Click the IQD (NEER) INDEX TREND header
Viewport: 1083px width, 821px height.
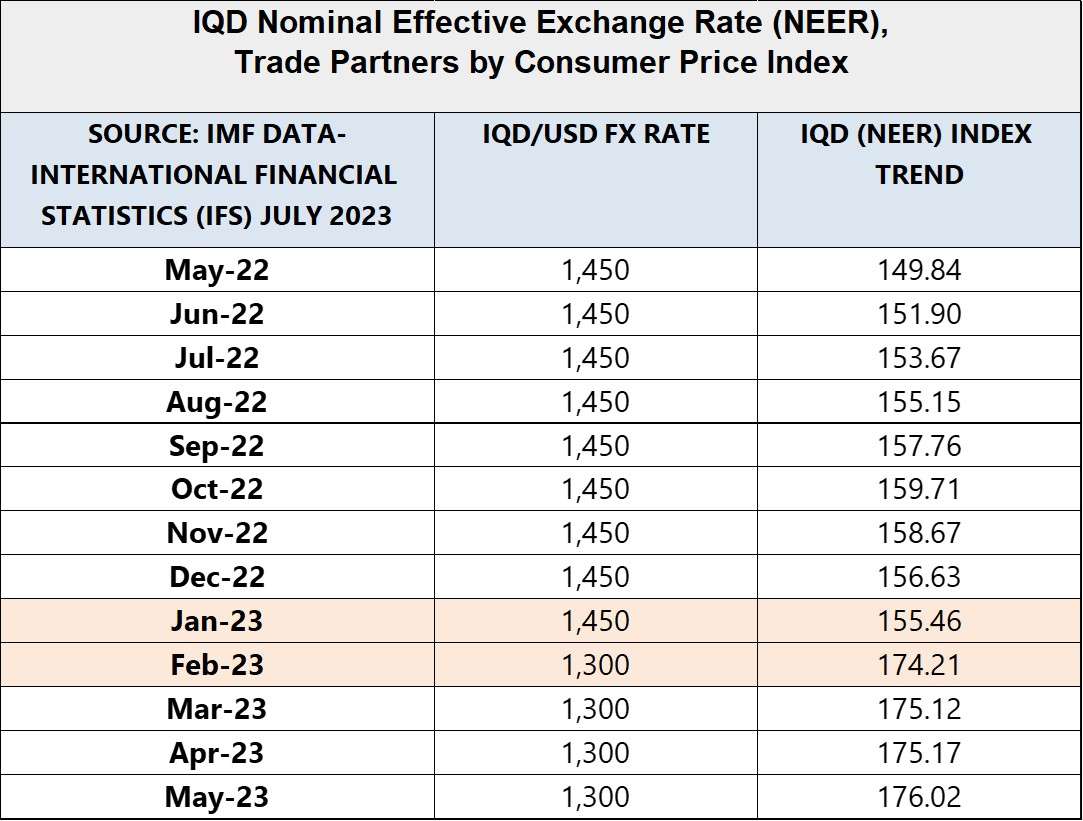(x=918, y=154)
